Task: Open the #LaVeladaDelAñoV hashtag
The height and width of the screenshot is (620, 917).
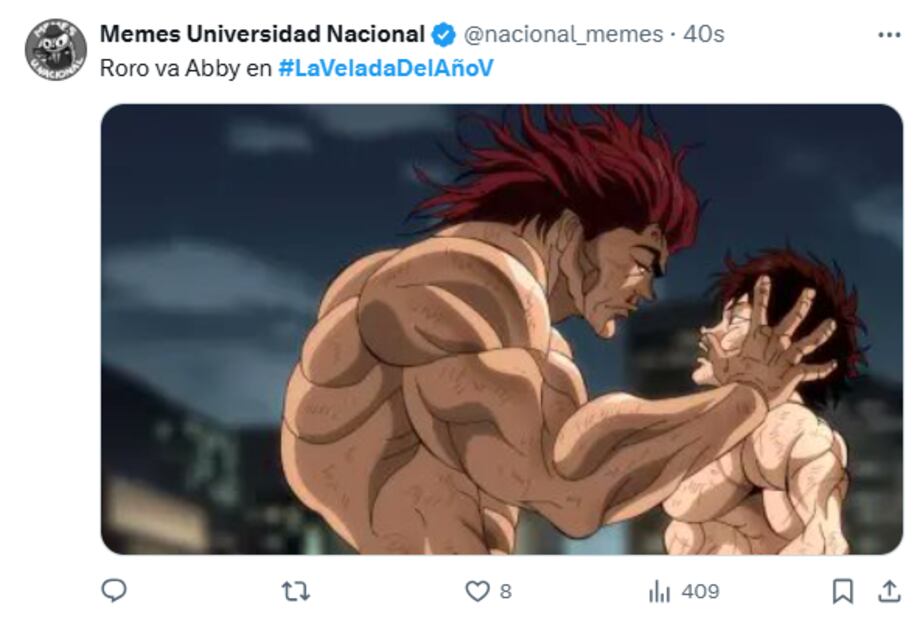Action: click(386, 68)
